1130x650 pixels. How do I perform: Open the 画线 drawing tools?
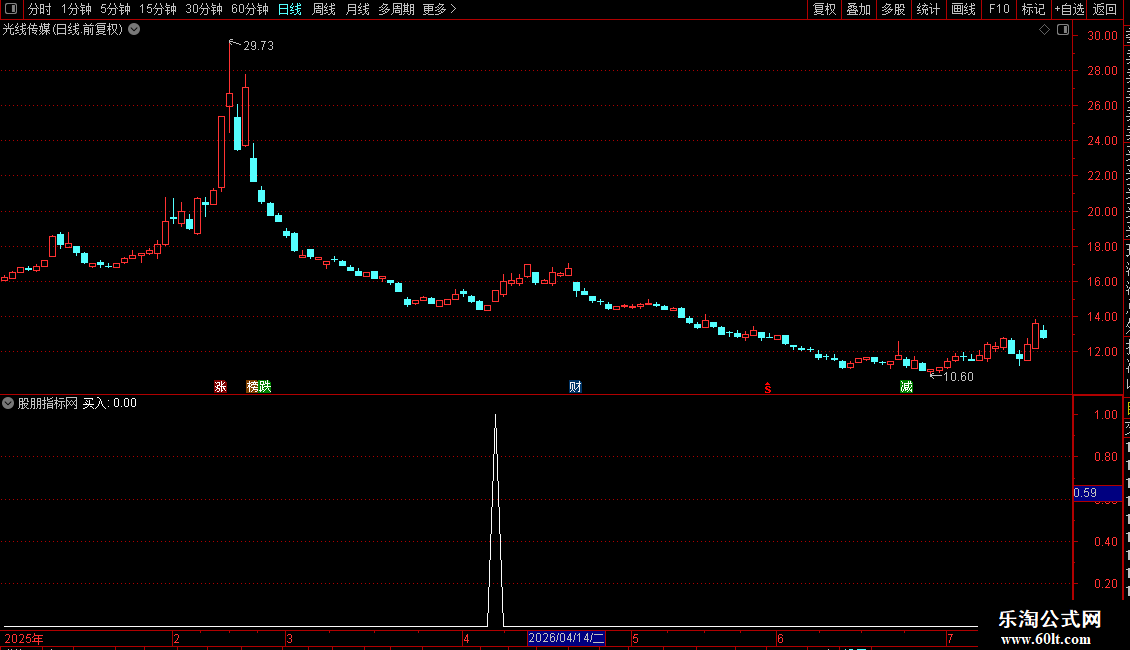point(963,9)
